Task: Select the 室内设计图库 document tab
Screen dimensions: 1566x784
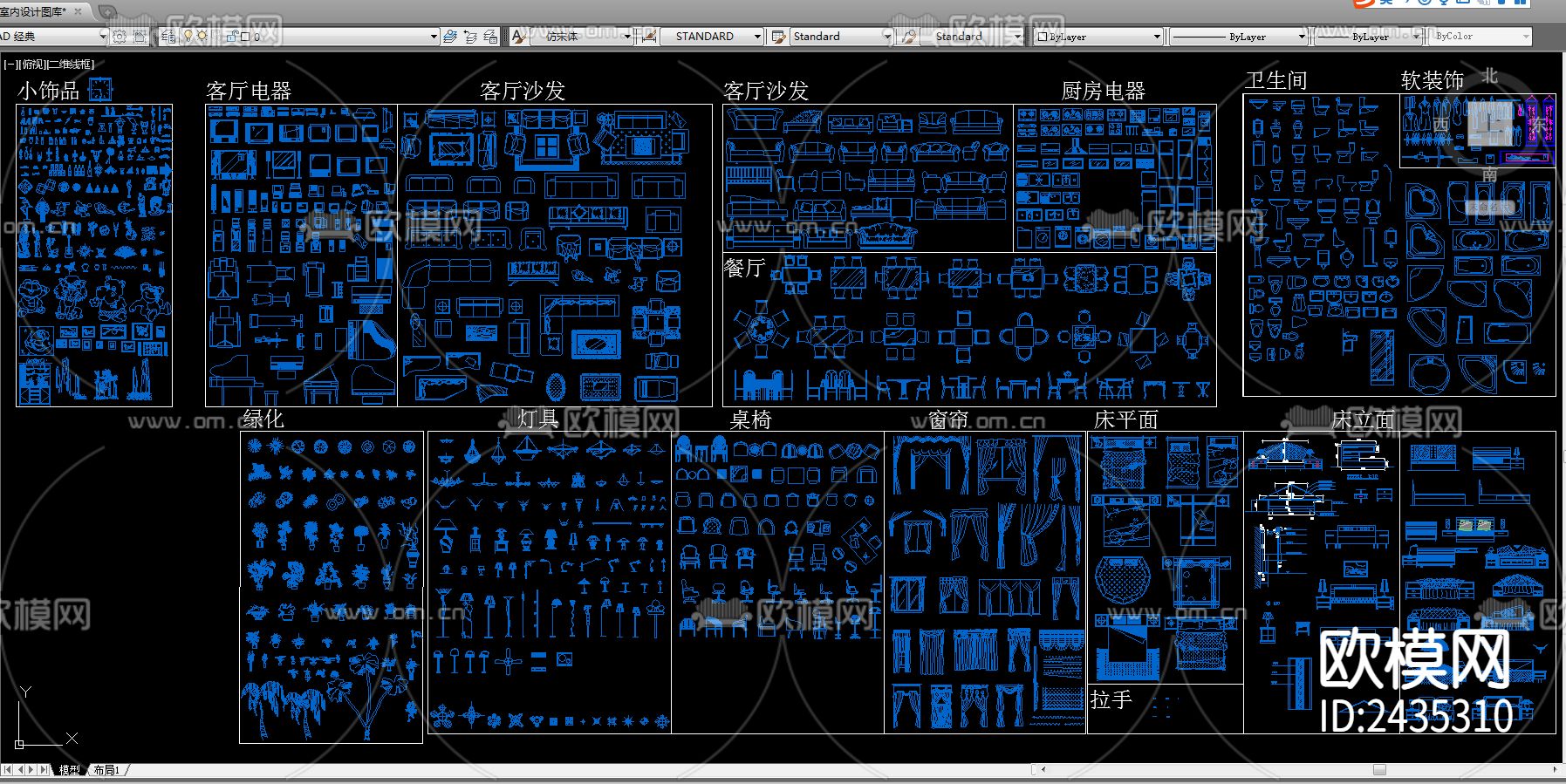Action: click(x=35, y=11)
